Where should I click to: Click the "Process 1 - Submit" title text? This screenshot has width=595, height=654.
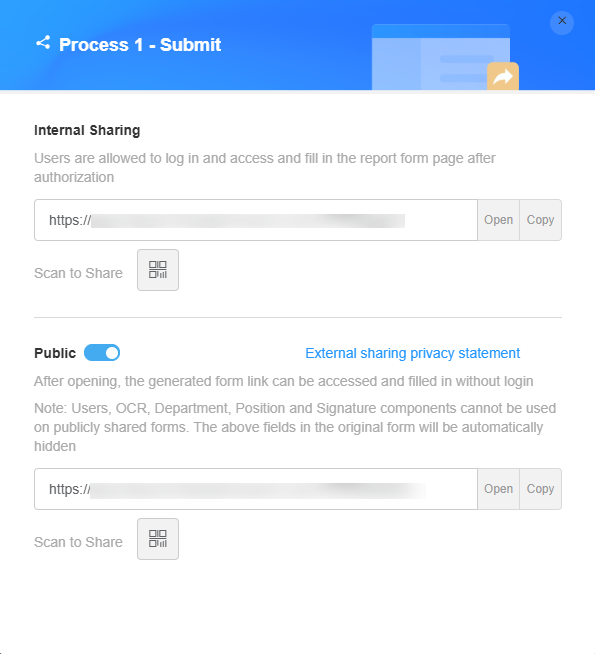(x=140, y=45)
